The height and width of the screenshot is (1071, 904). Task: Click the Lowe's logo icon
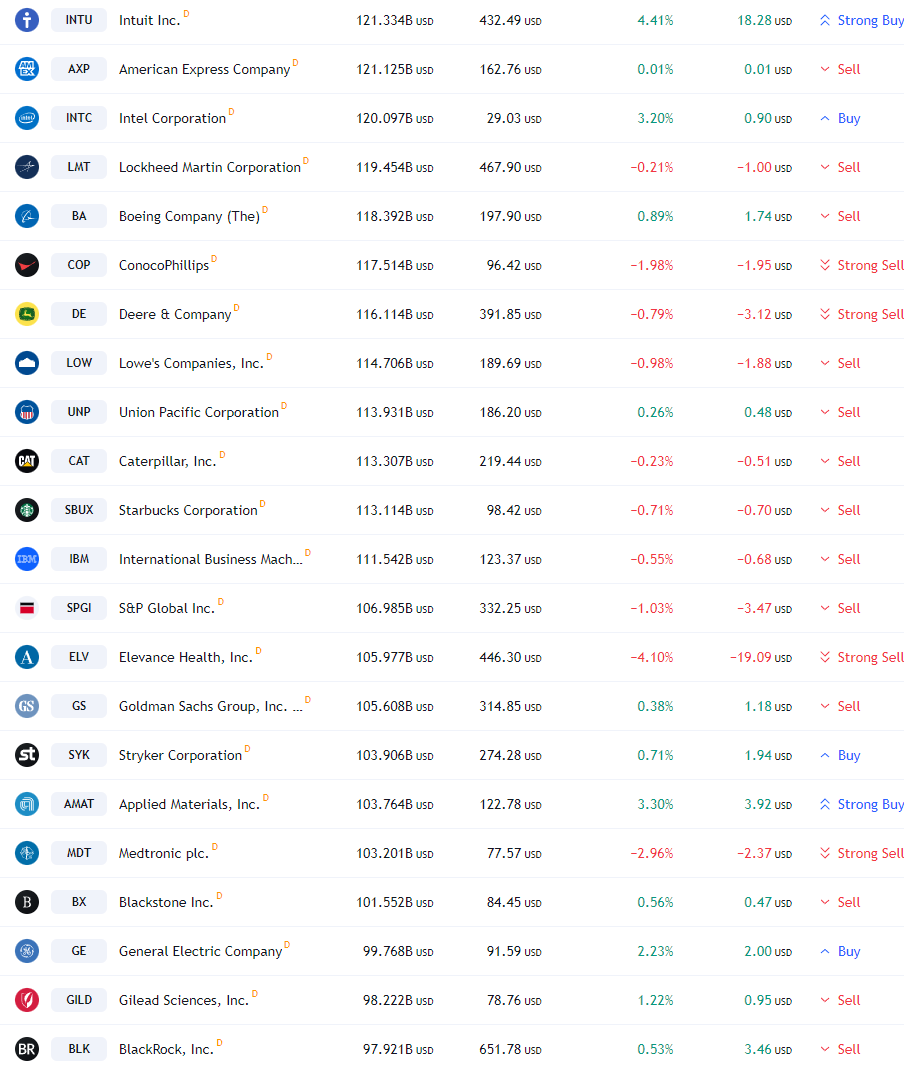27,363
